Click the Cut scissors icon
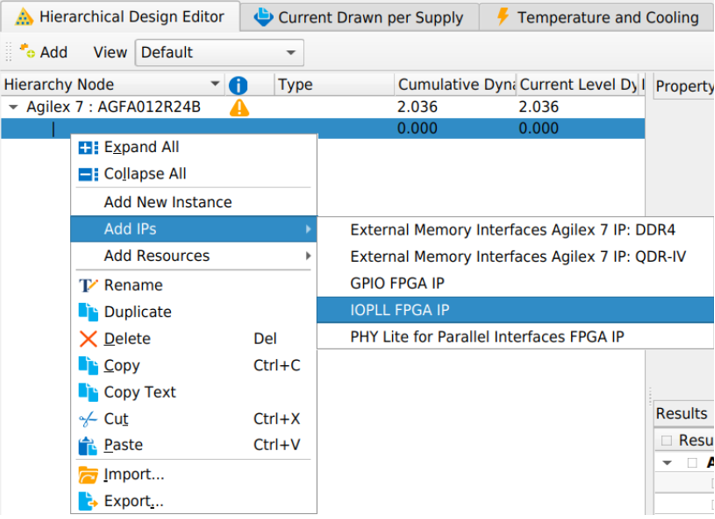 88,419
